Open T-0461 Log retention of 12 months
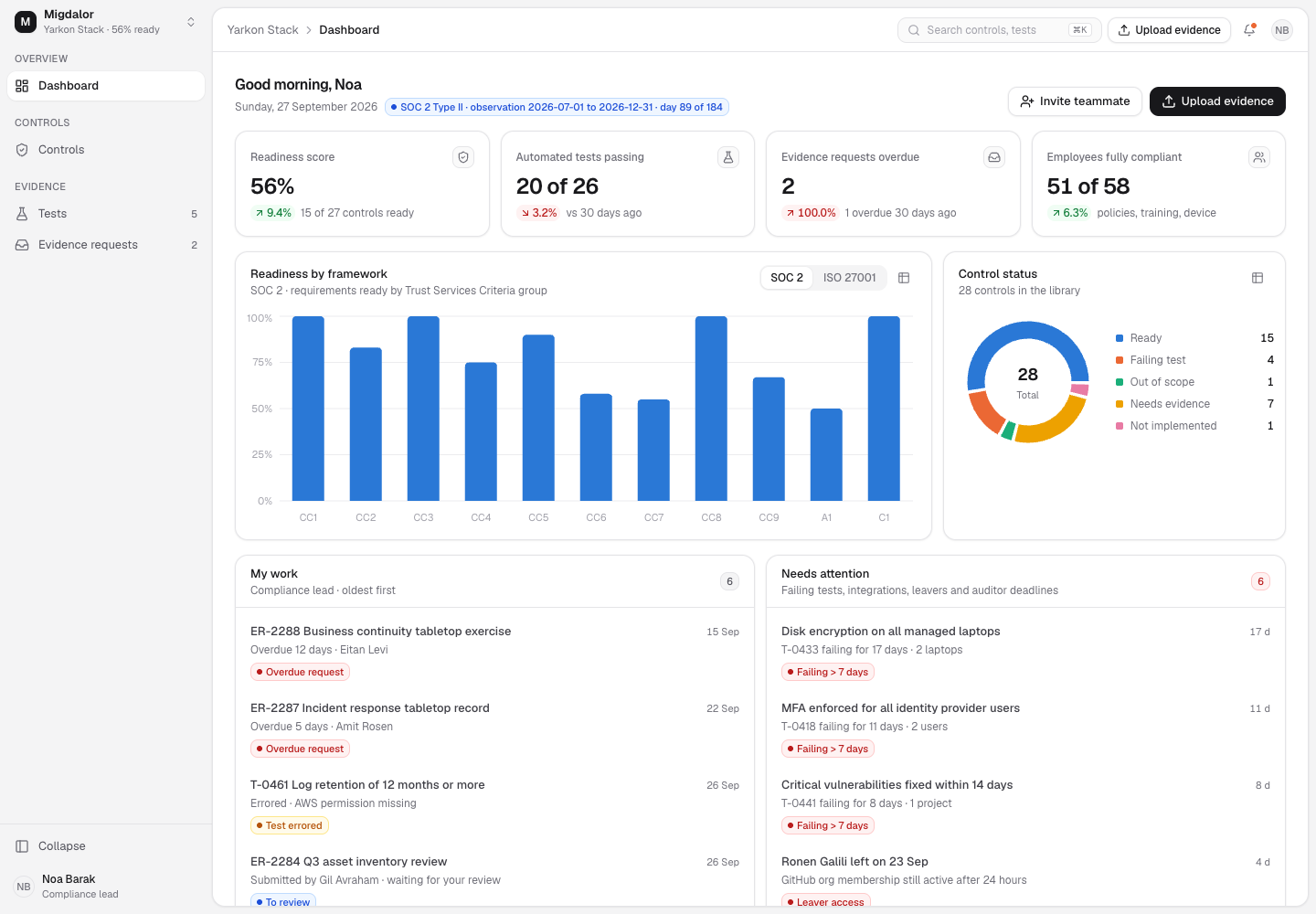Screen dimensions: 1316x914 (x=494, y=804)
